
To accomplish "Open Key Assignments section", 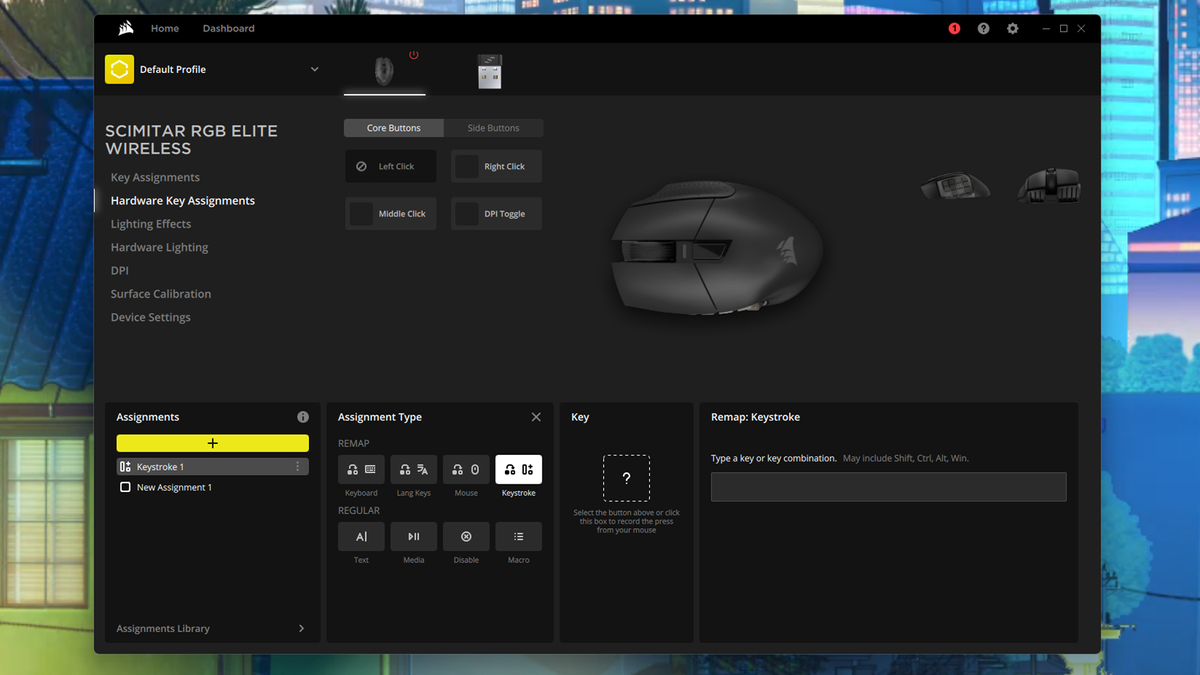I will click(x=155, y=177).
